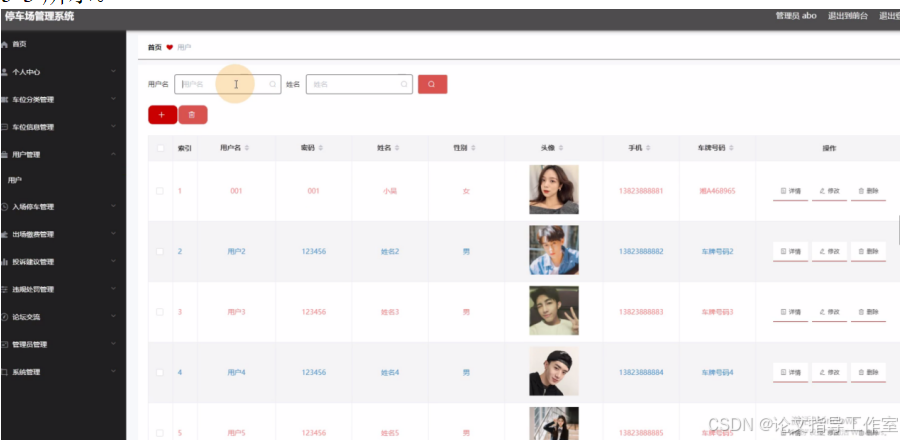Click 修改 for user 001 row
The width and height of the screenshot is (902, 440).
point(829,191)
